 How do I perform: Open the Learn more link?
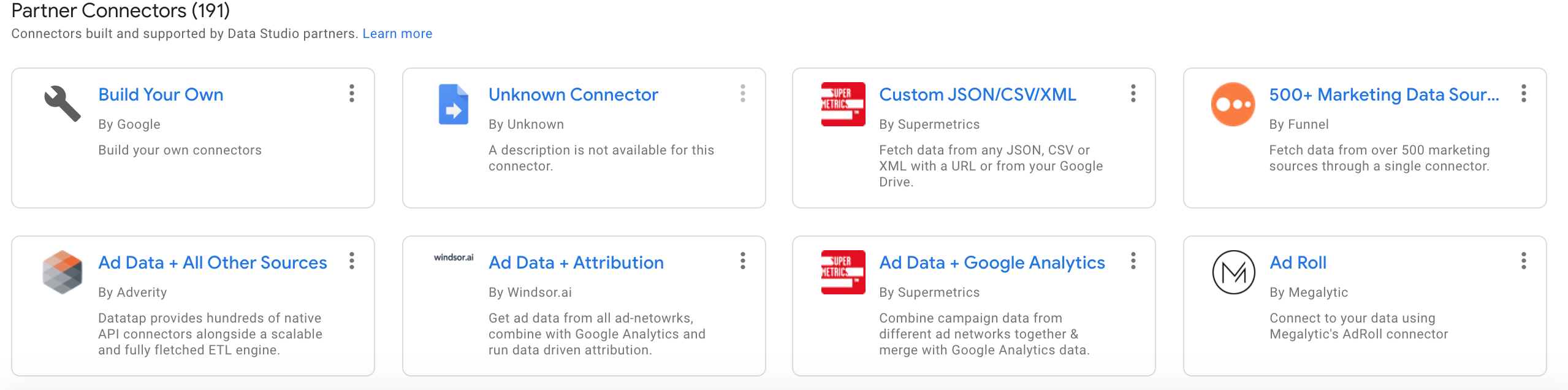click(397, 34)
